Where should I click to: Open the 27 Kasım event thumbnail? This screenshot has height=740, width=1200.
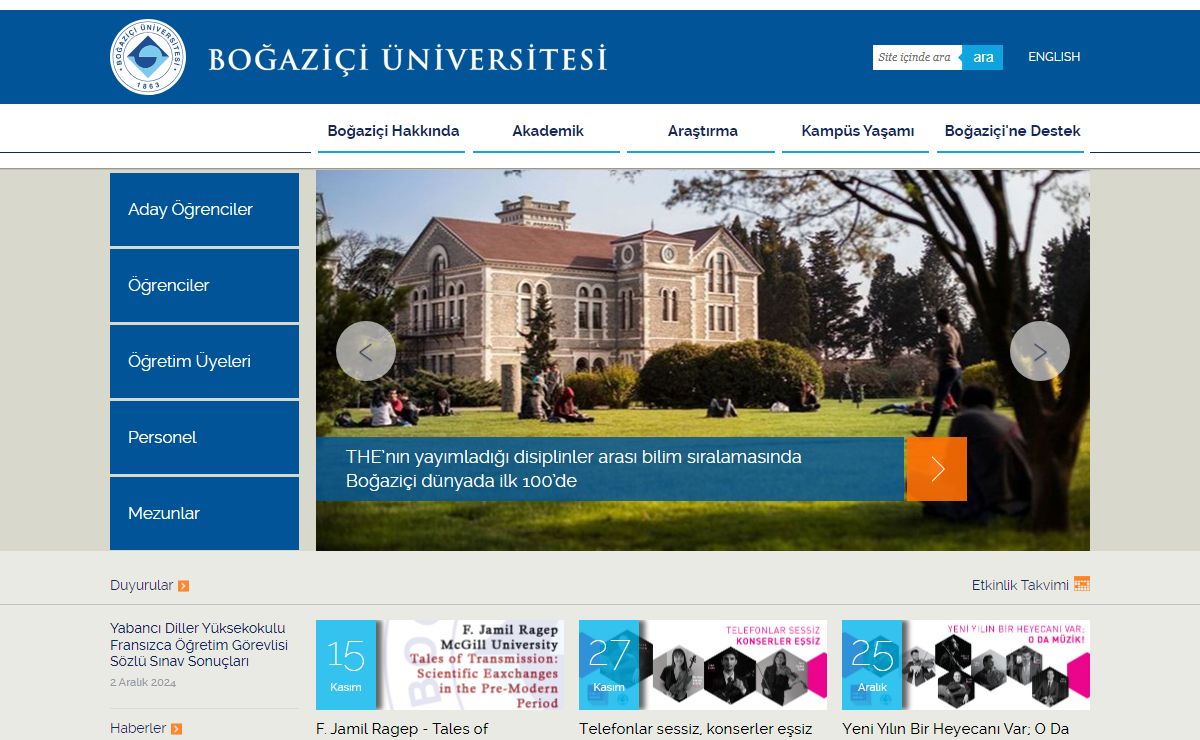coord(703,665)
